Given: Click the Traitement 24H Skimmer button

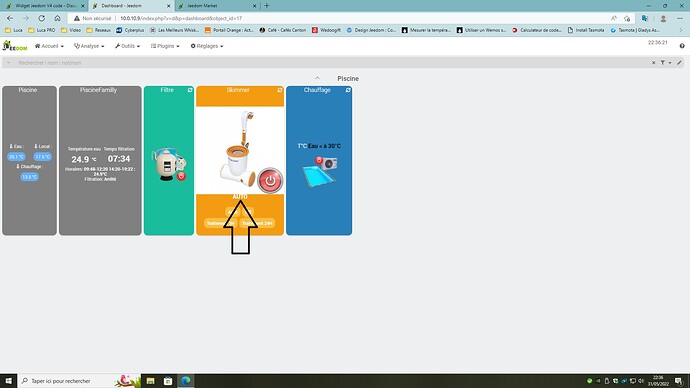Looking at the screenshot, I should click(x=257, y=223).
